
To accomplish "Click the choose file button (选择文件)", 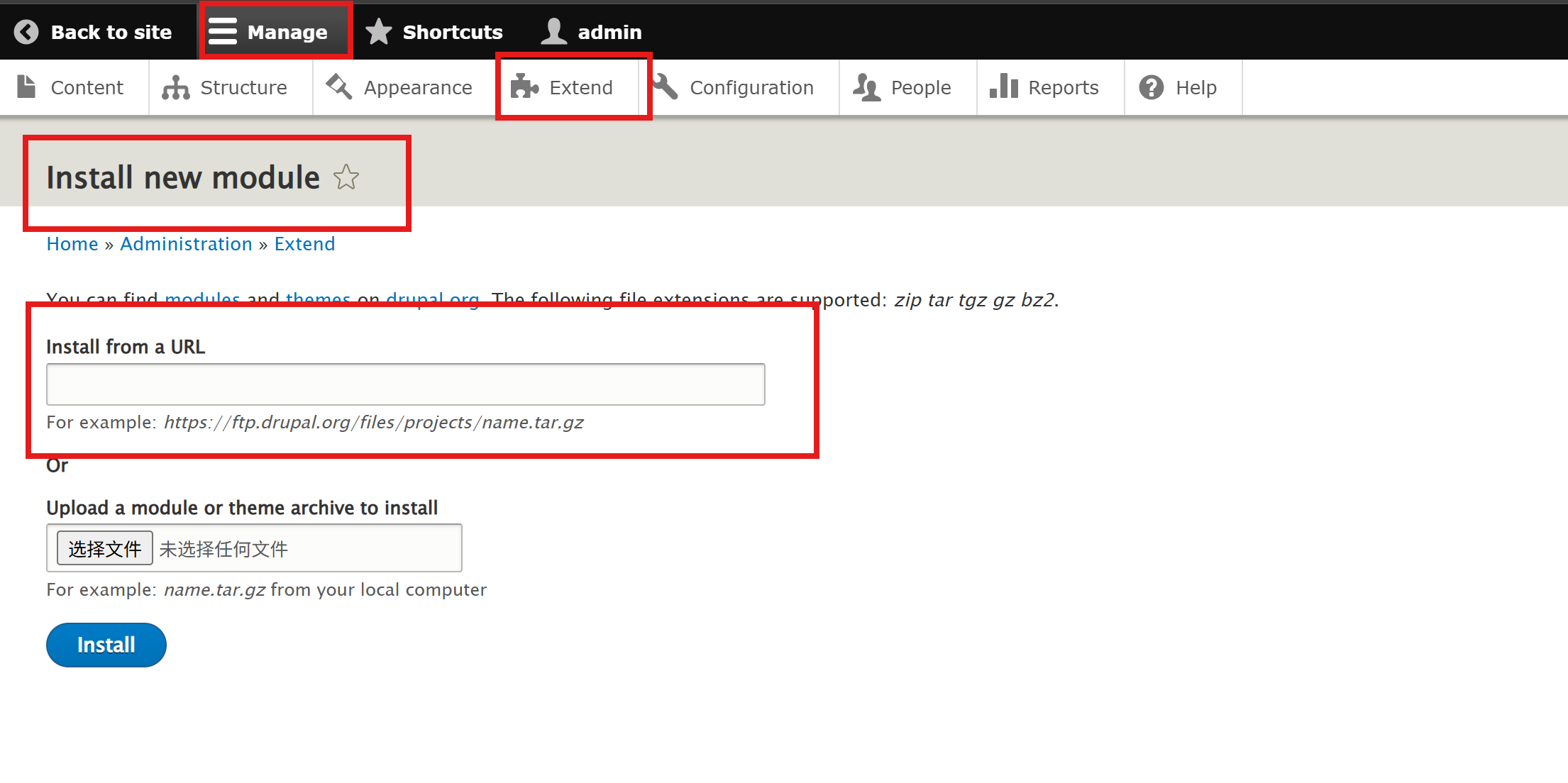I will click(x=105, y=548).
